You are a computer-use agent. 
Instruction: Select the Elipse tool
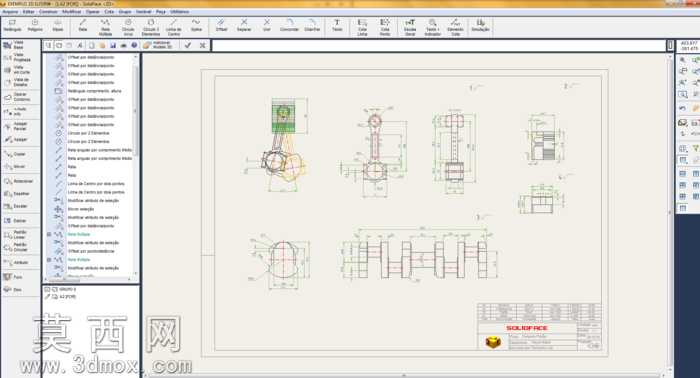click(x=58, y=25)
